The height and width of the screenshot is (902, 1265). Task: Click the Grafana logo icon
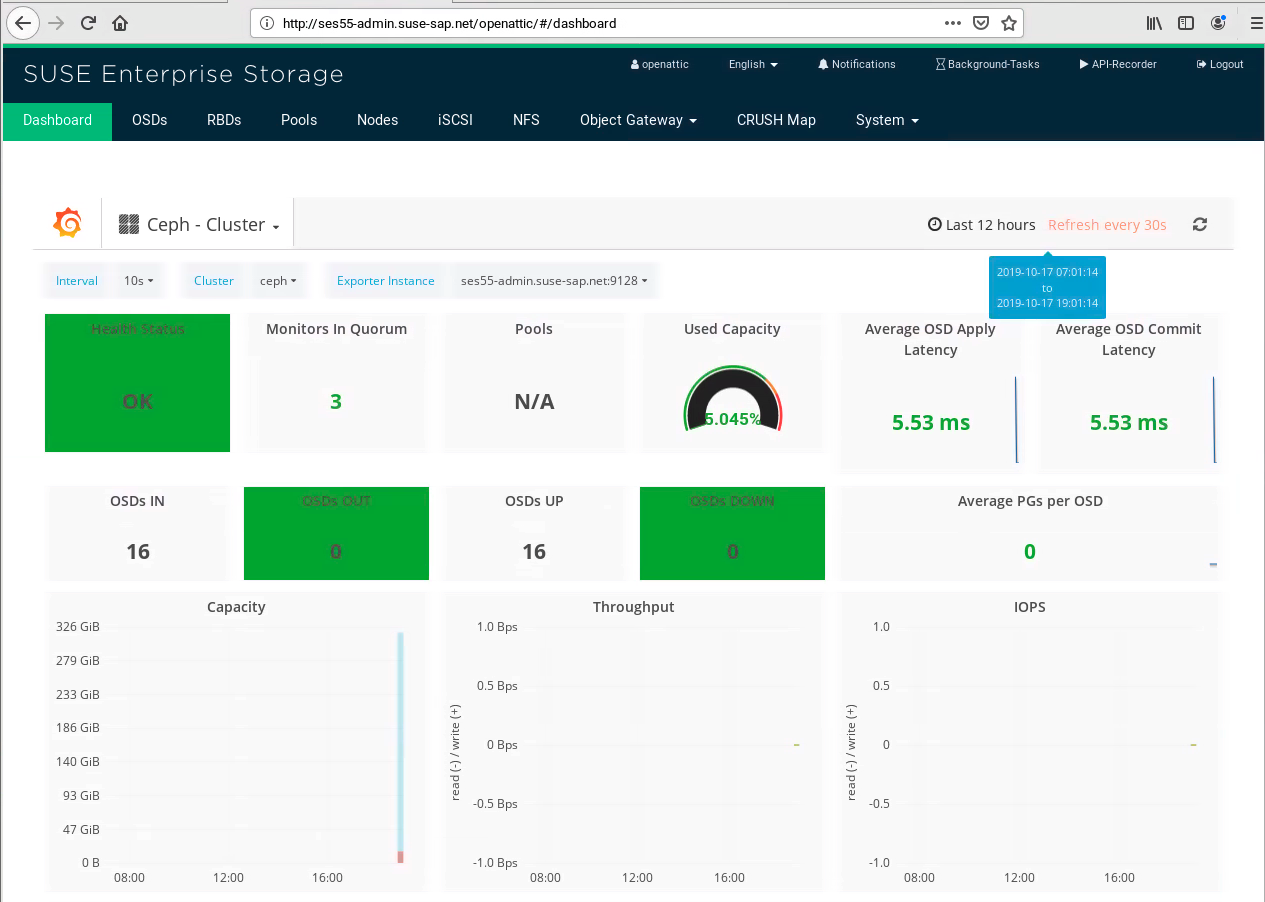67,223
